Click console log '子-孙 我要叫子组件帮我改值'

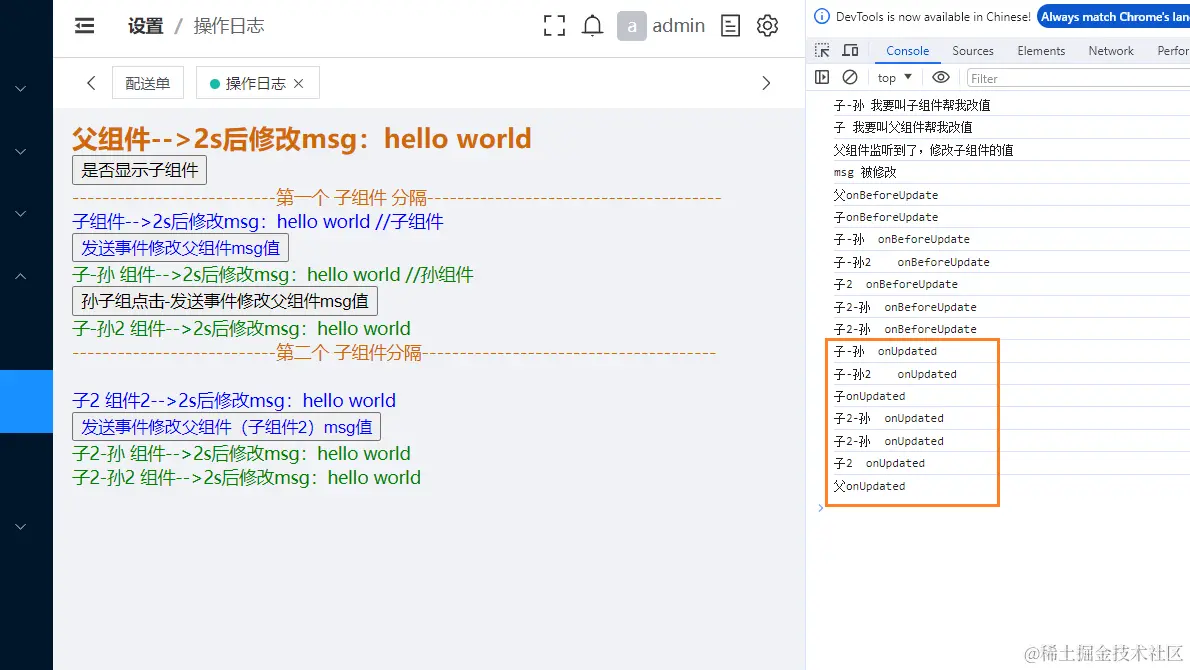coord(911,105)
